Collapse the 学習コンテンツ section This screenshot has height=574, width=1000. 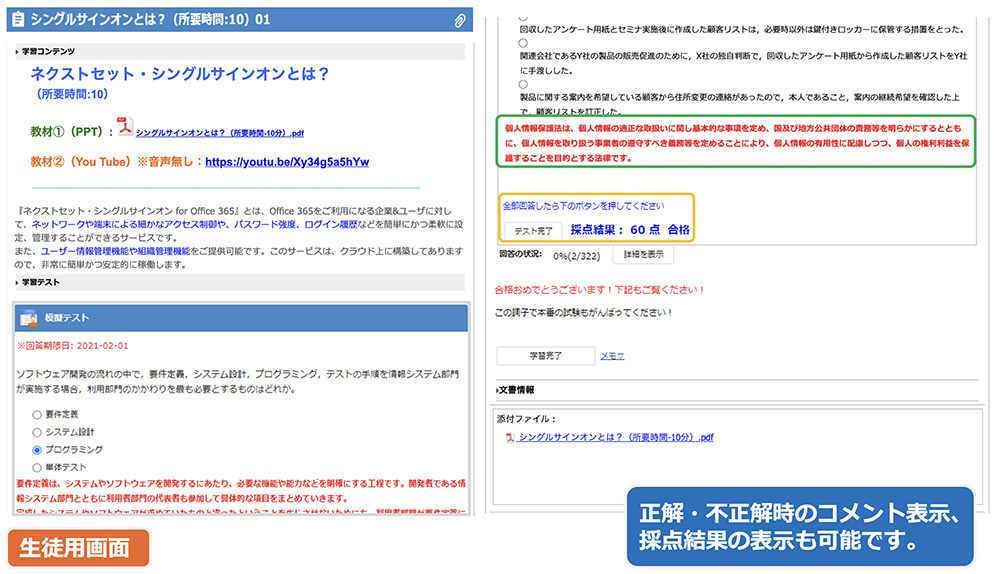pyautogui.click(x=17, y=52)
